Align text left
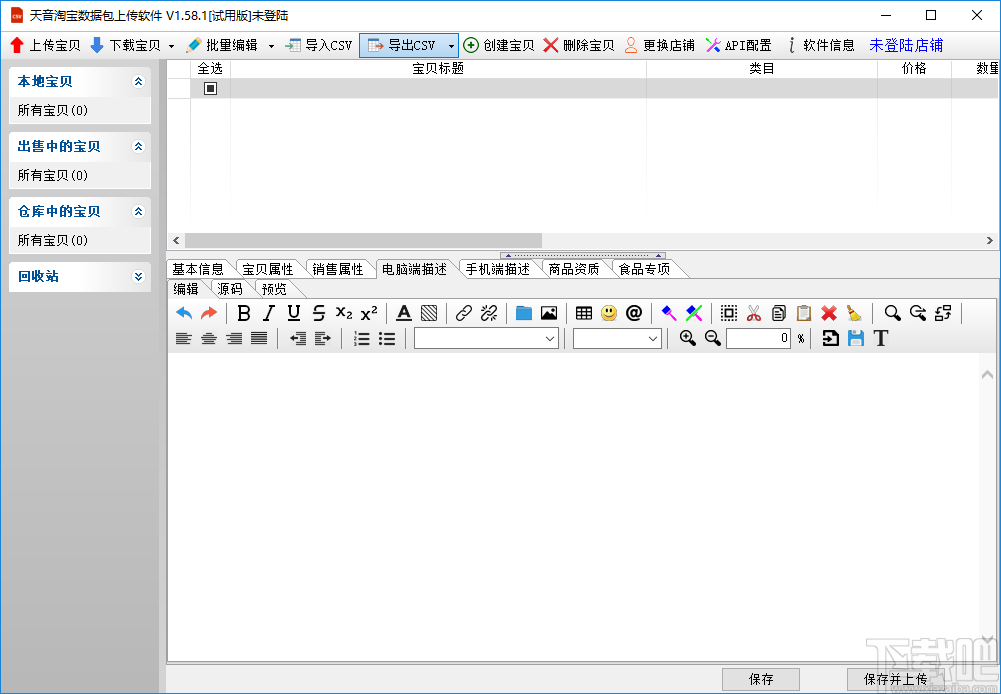 (x=184, y=338)
